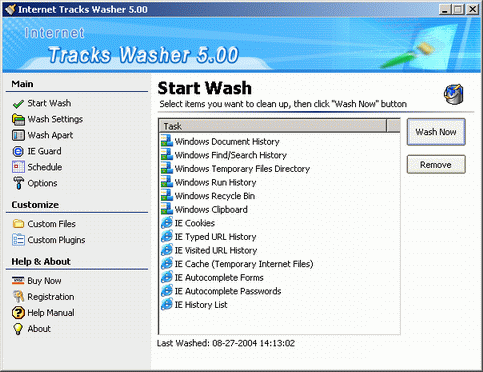The image size is (483, 372).
Task: Click the IE Autocomplete Forms icon
Action: [167, 277]
